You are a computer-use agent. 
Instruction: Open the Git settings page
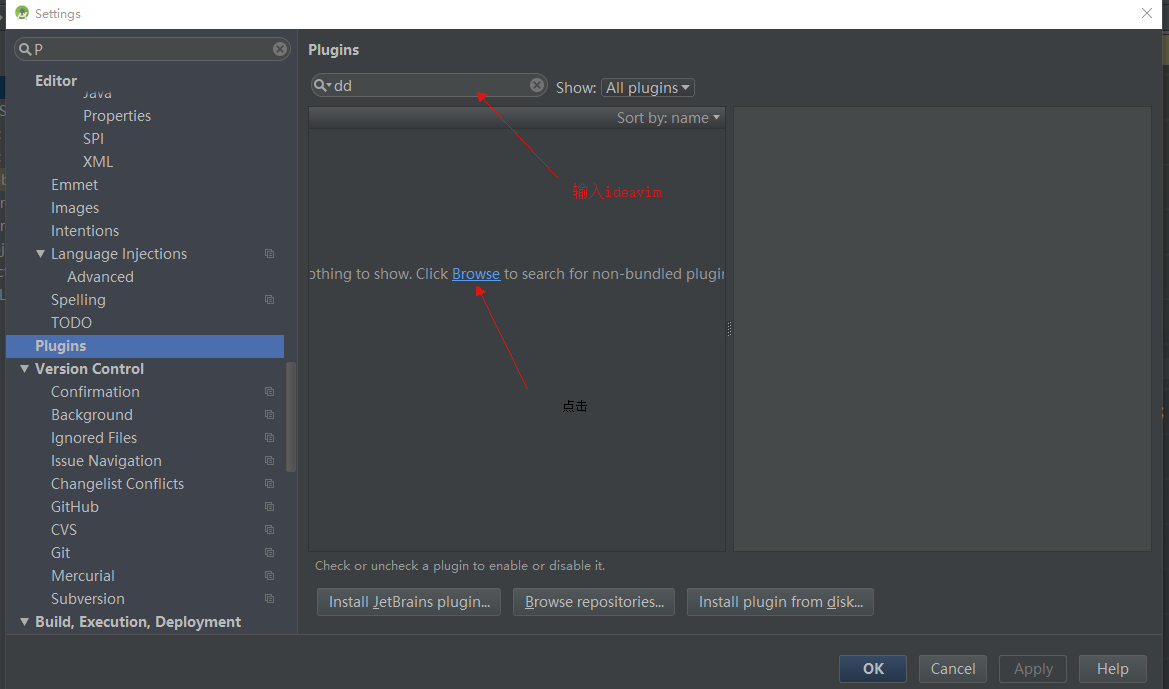(x=60, y=553)
